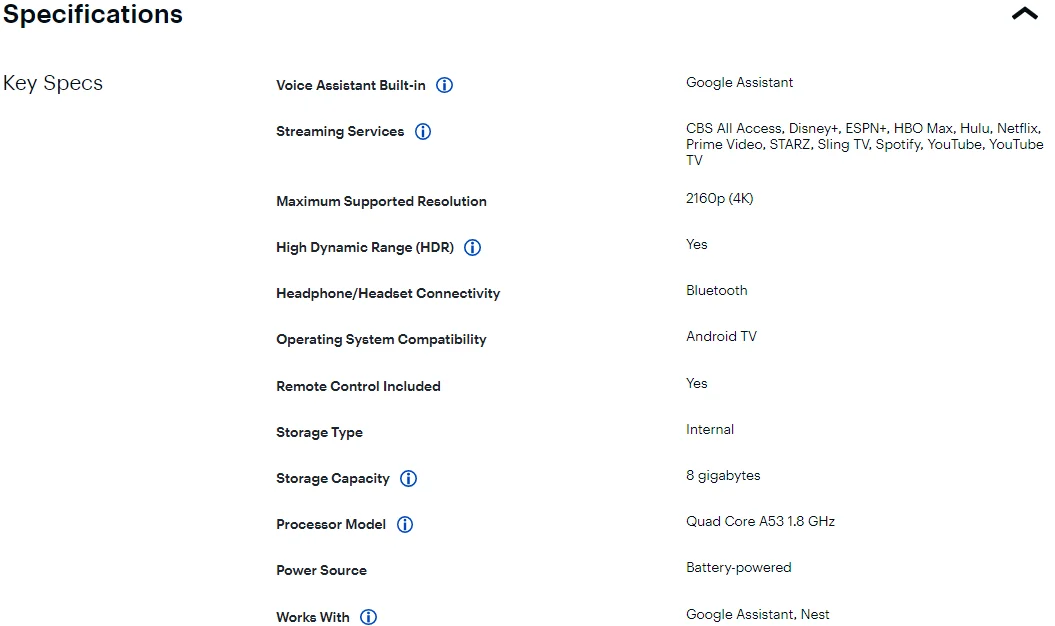Click the 2160p (4K) value
The width and height of the screenshot is (1055, 626).
click(719, 199)
